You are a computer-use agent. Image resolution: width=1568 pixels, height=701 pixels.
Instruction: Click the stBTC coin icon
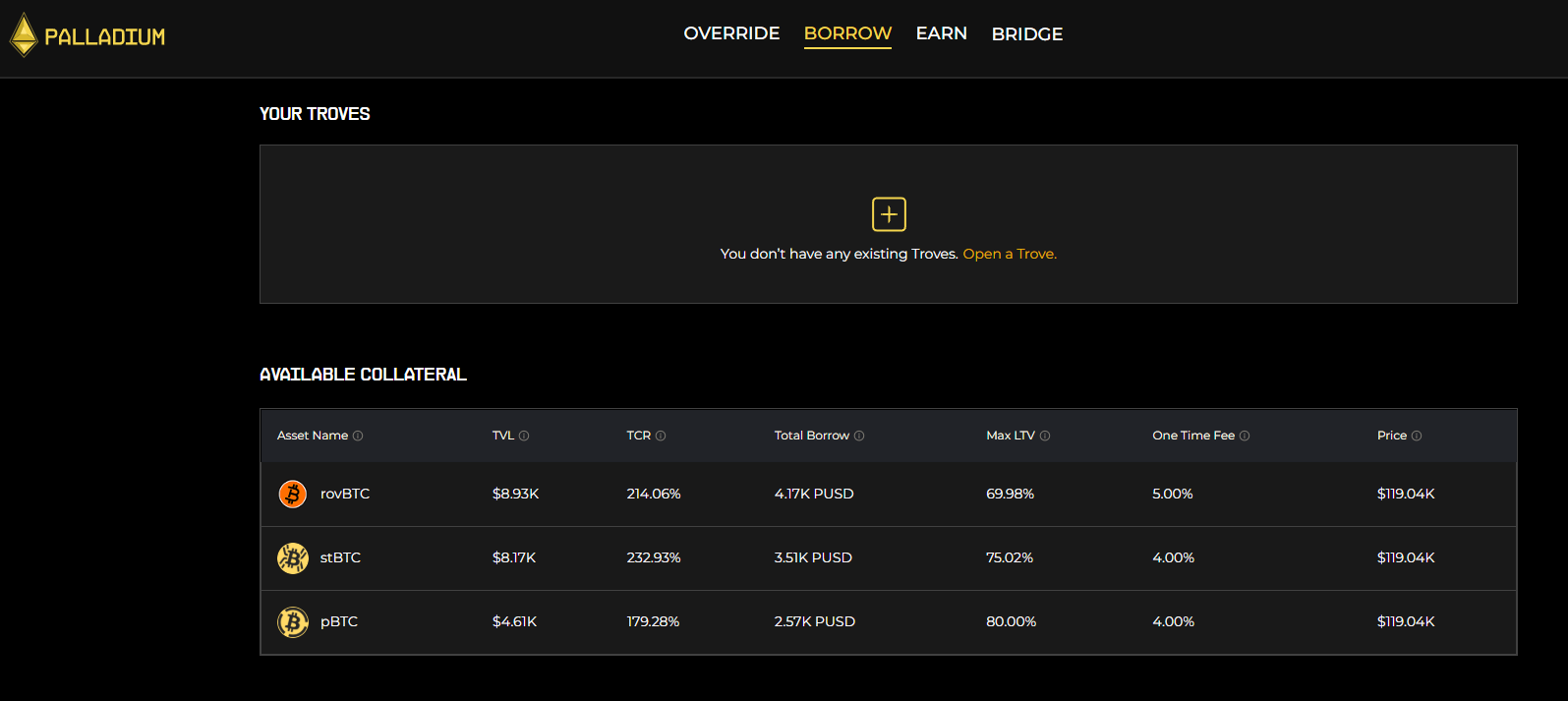pos(293,557)
